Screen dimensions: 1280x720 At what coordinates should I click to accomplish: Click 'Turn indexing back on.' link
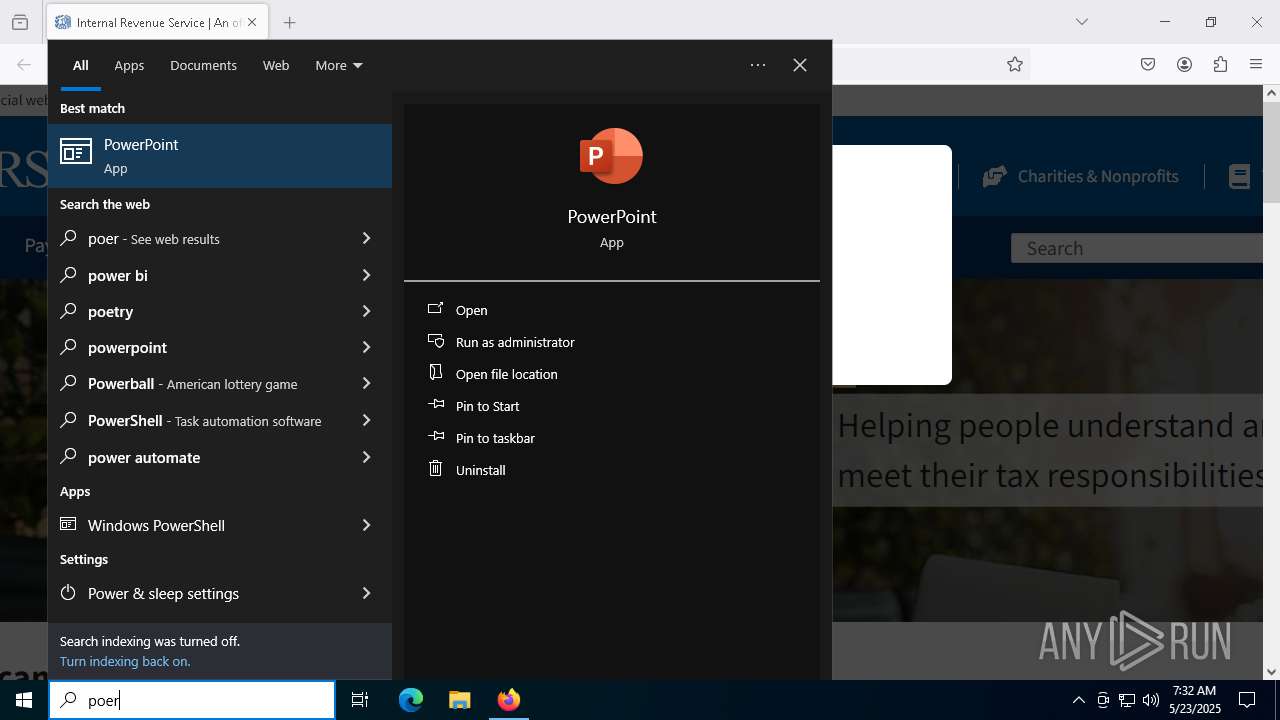(125, 661)
